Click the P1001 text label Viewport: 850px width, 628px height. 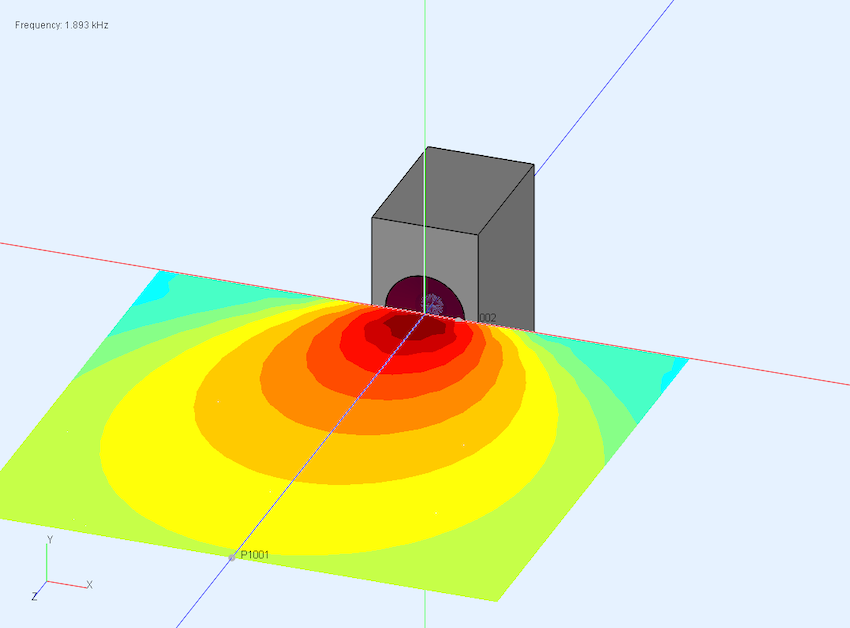pos(255,555)
